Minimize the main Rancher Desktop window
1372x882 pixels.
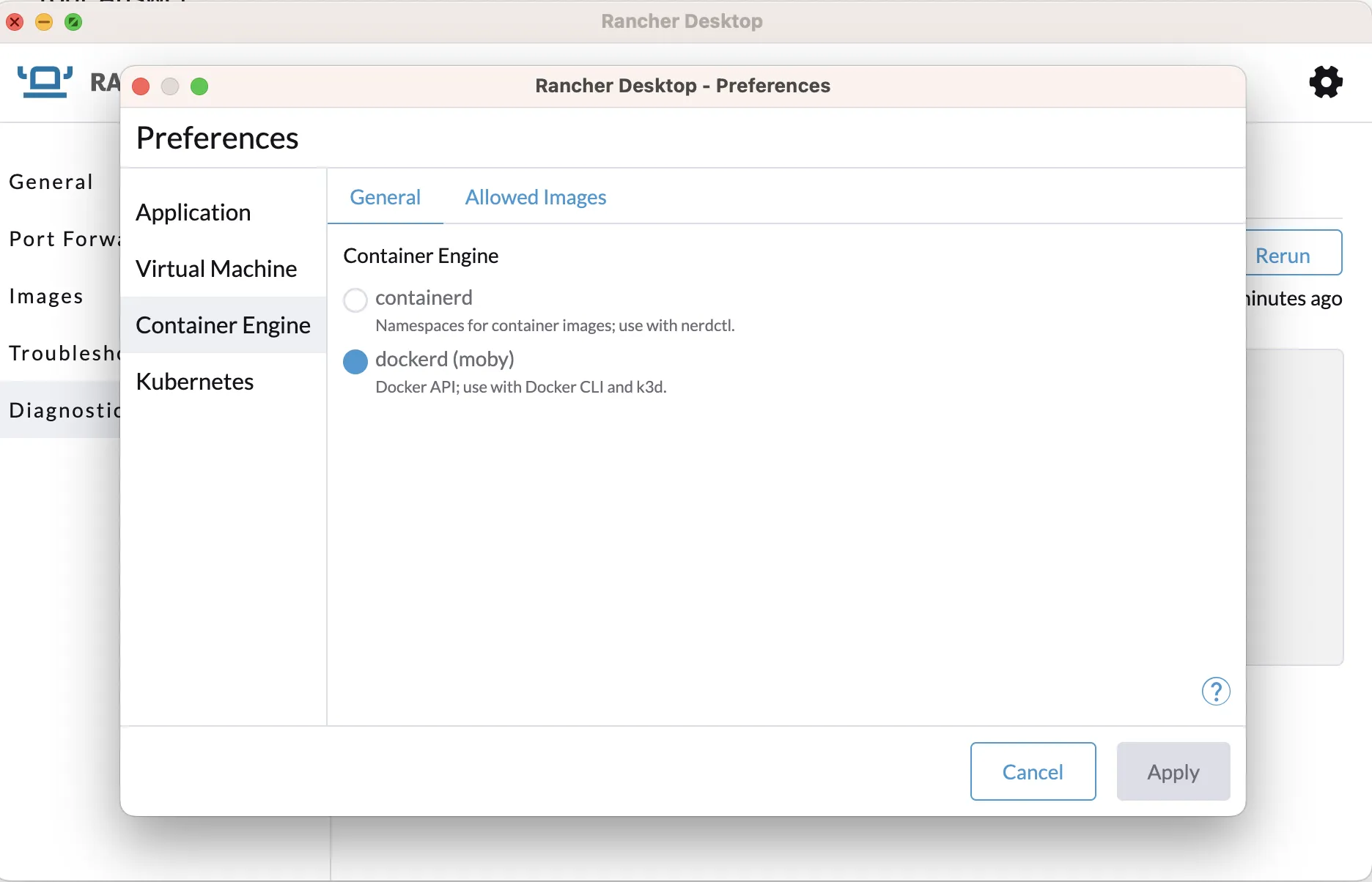point(44,22)
